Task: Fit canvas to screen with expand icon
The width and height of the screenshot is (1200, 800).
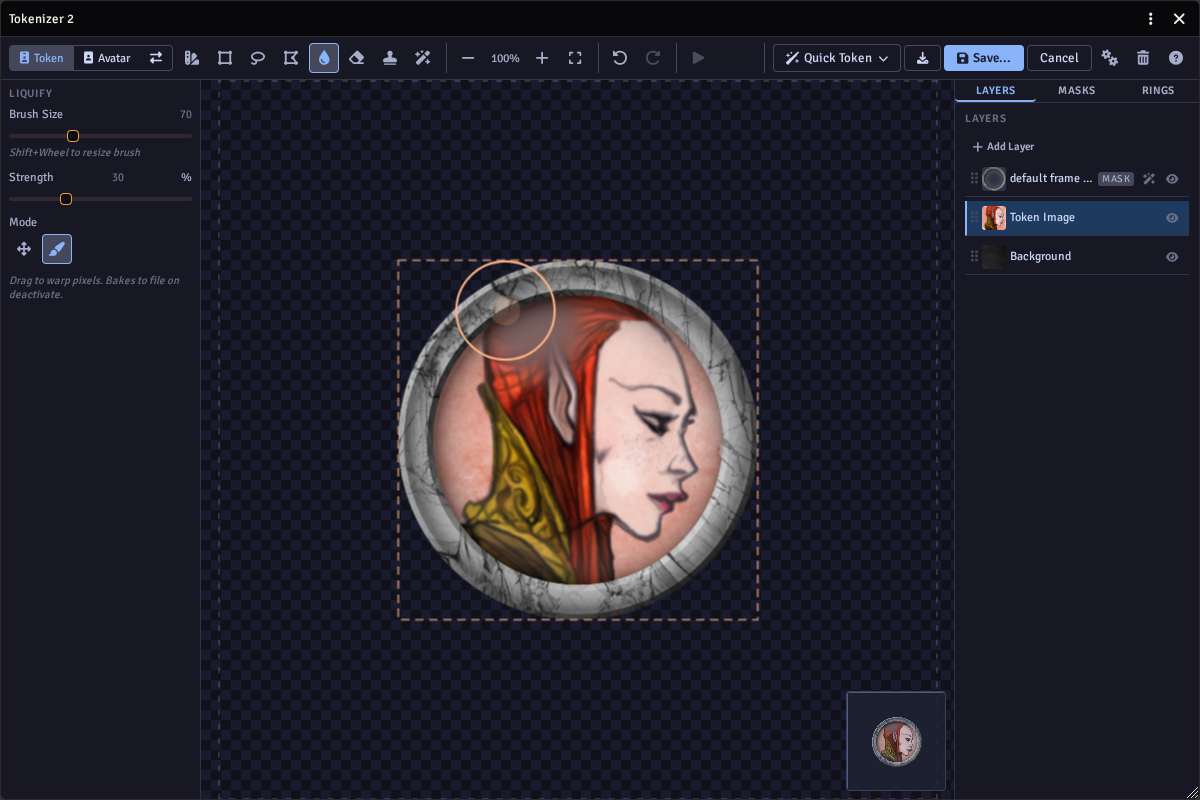Action: click(575, 58)
